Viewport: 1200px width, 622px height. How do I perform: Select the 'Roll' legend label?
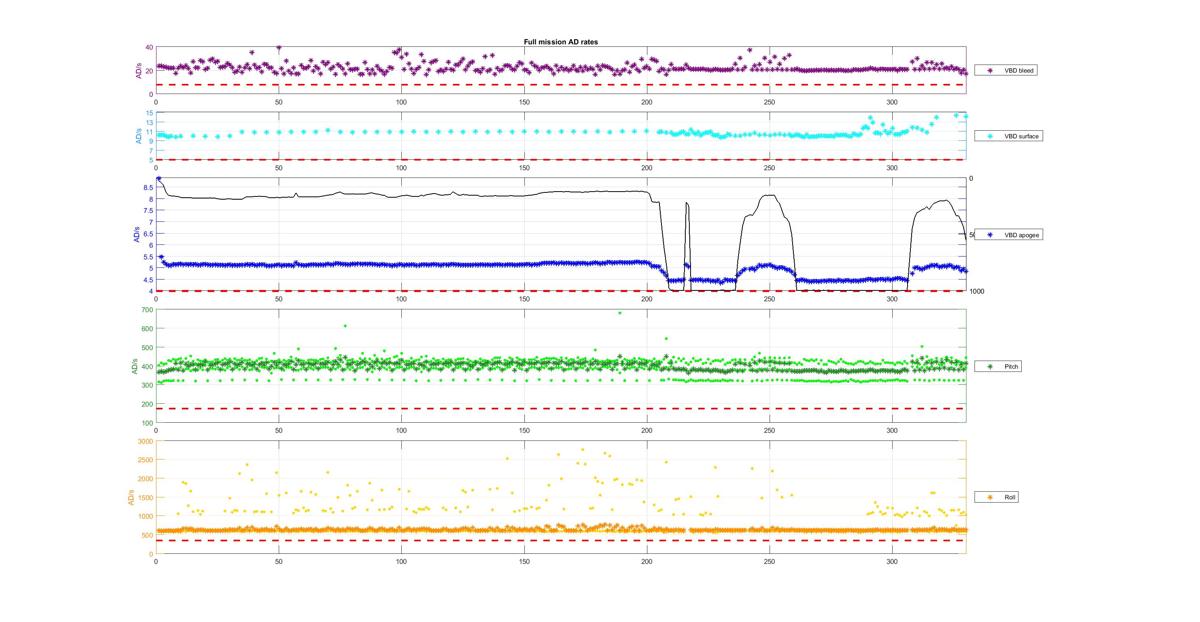coord(1011,497)
